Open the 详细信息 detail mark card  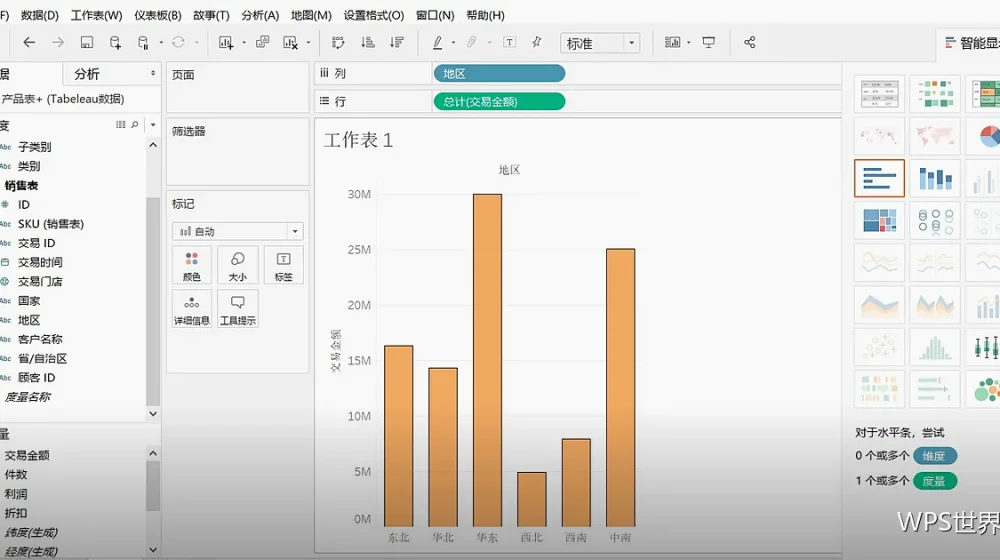pos(192,309)
